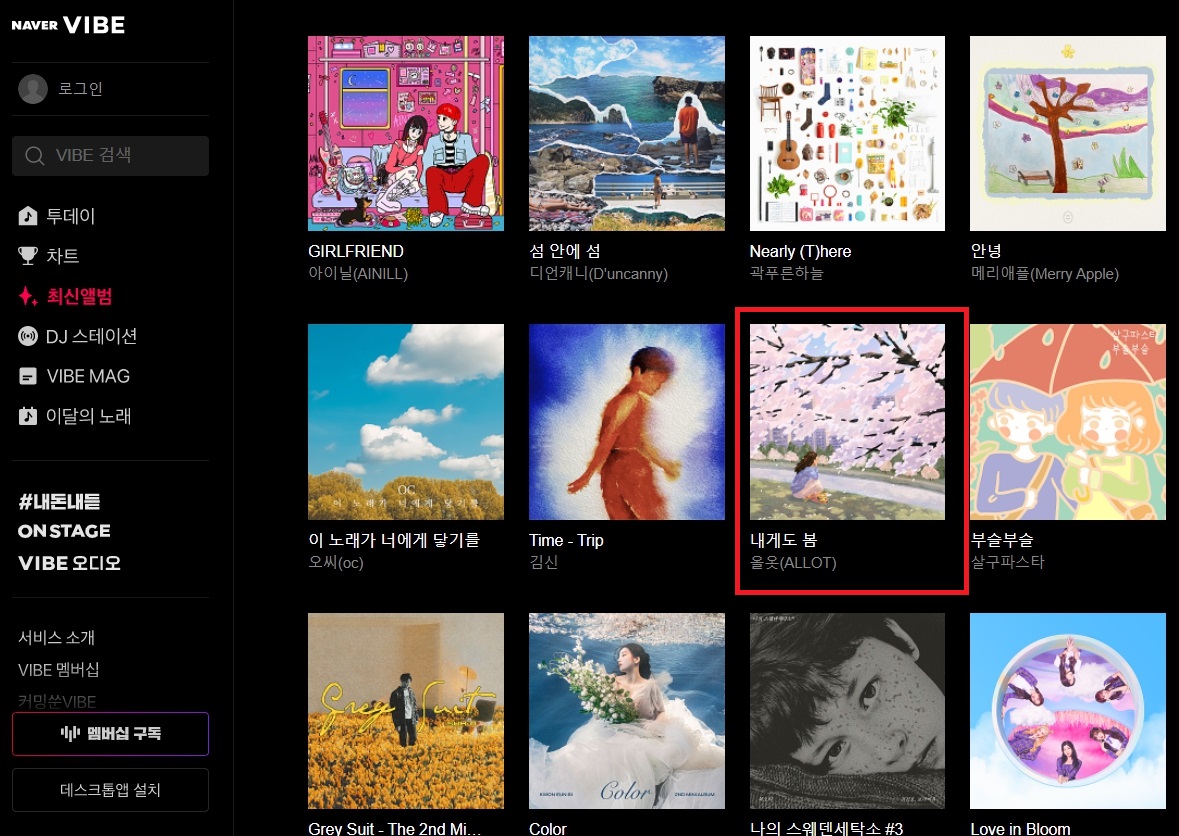Click artist name 올옷(ALLOT)
1179x836 pixels.
pyautogui.click(x=793, y=562)
